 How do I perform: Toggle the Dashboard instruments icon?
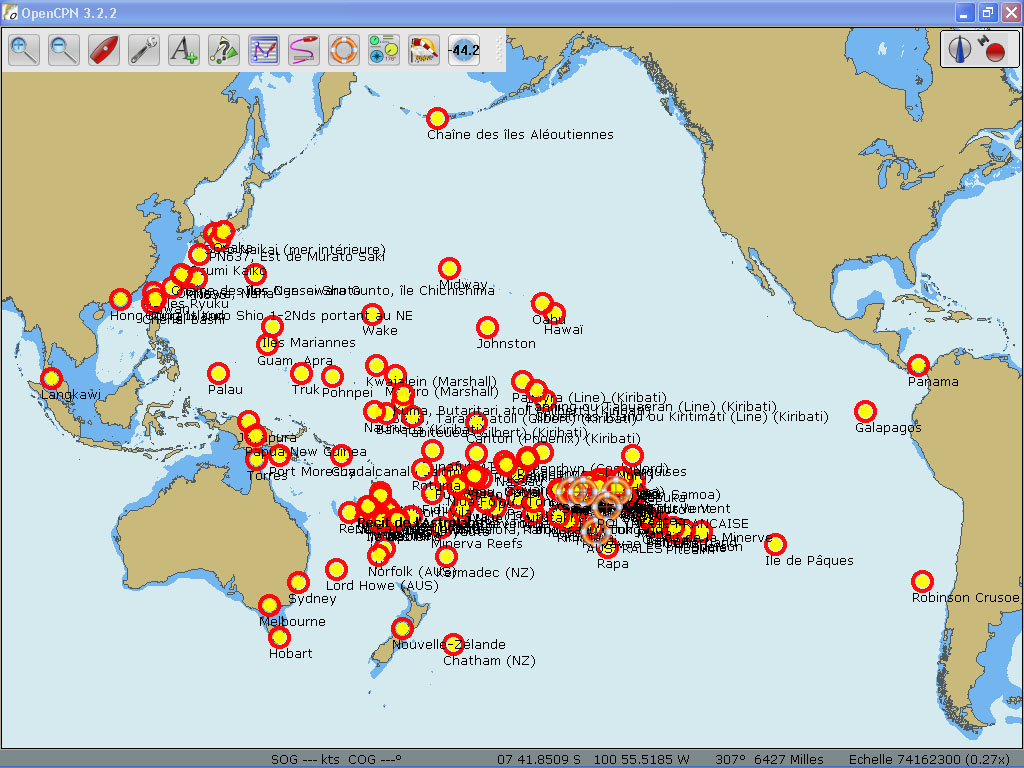[x=384, y=49]
